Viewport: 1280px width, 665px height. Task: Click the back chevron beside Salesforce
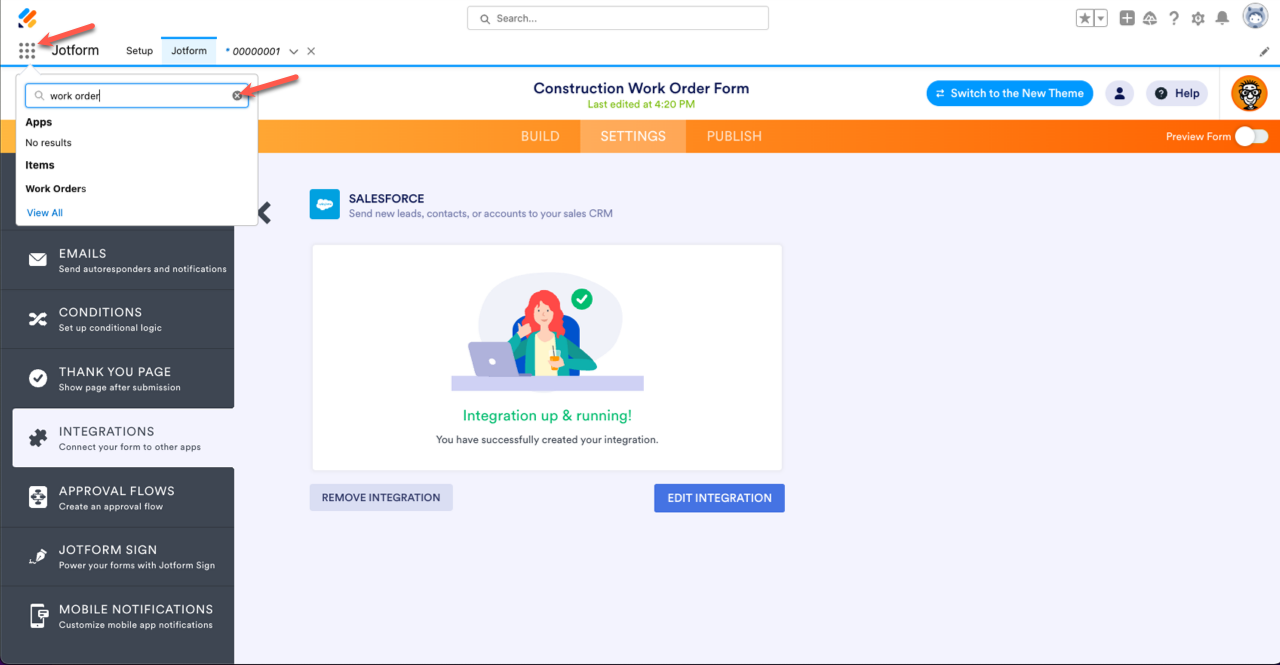pyautogui.click(x=265, y=213)
